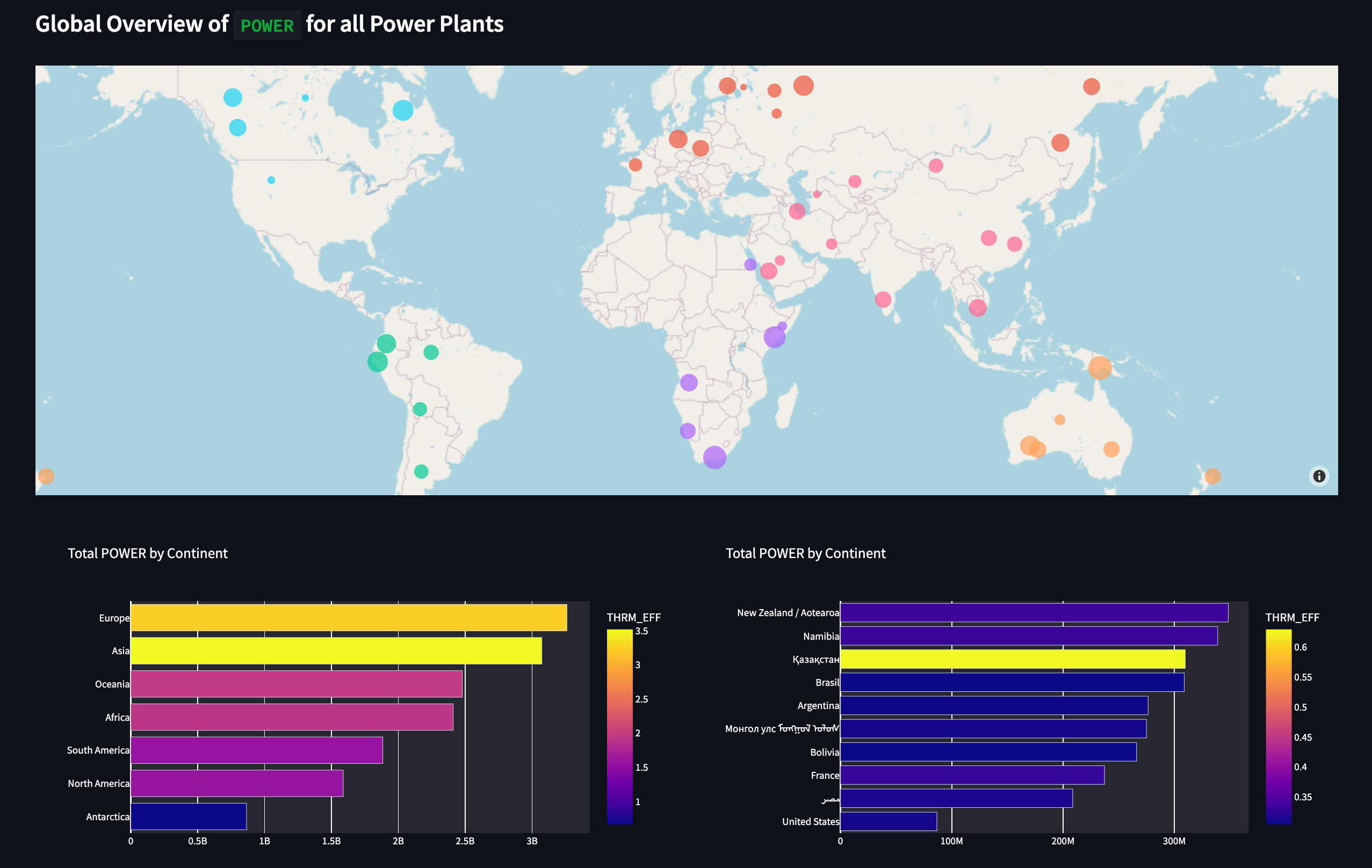The height and width of the screenshot is (868, 1372).
Task: Click the yellow Asia bar
Action: tap(336, 650)
